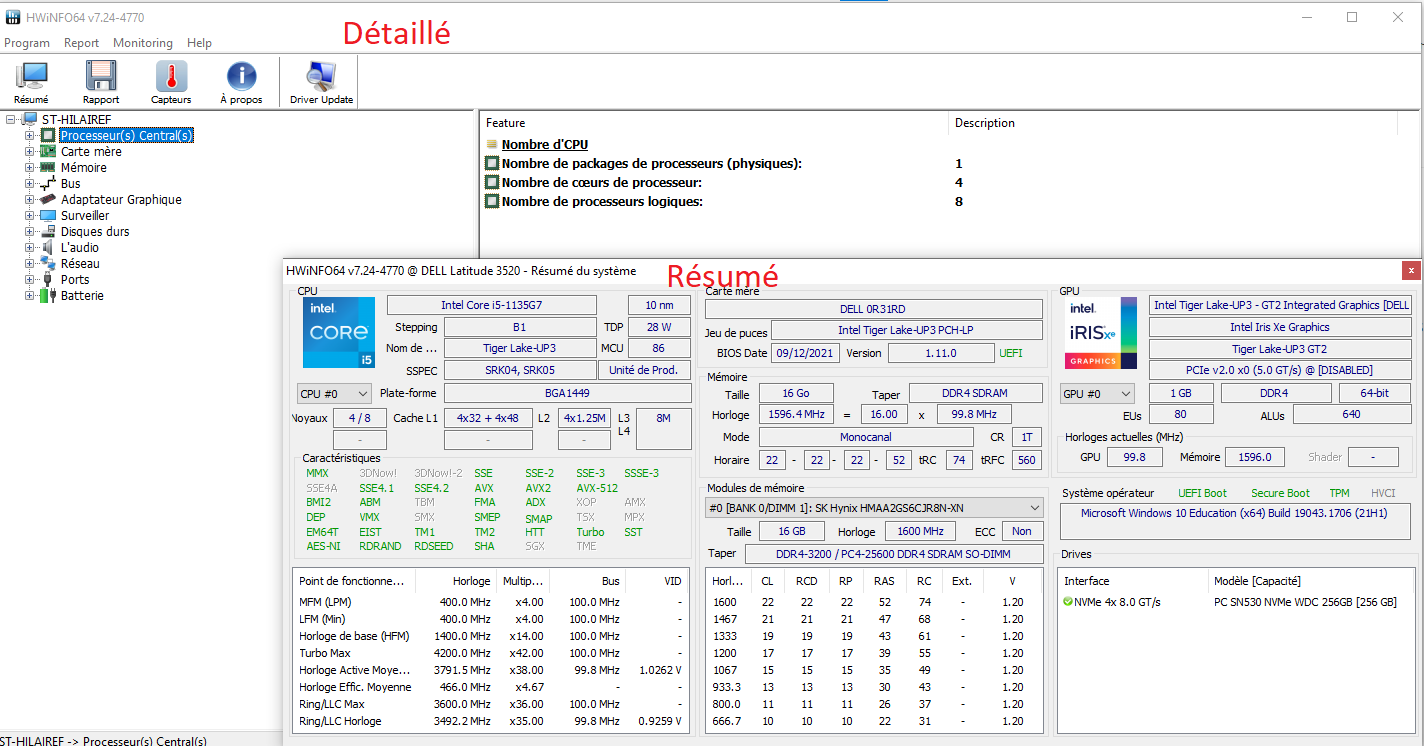Click the Description column header
Image resolution: width=1424 pixels, height=746 pixels.
click(x=985, y=123)
